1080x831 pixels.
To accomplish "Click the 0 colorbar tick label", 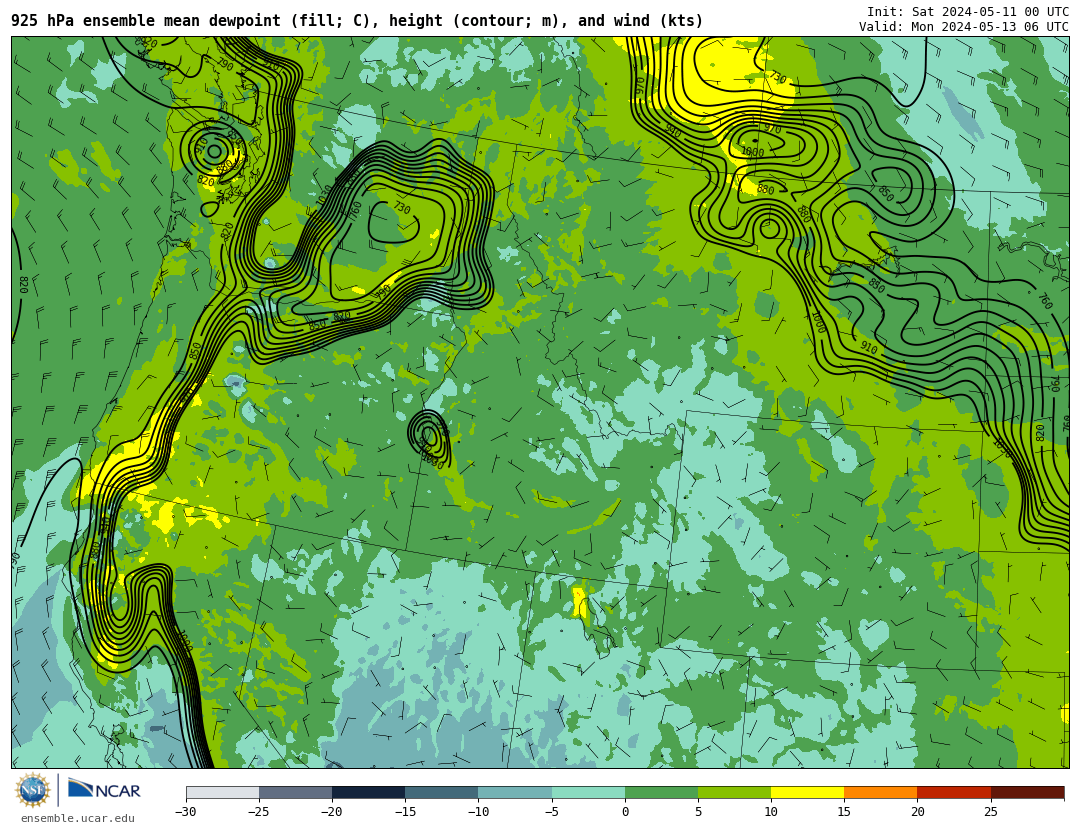I will click(x=625, y=812).
